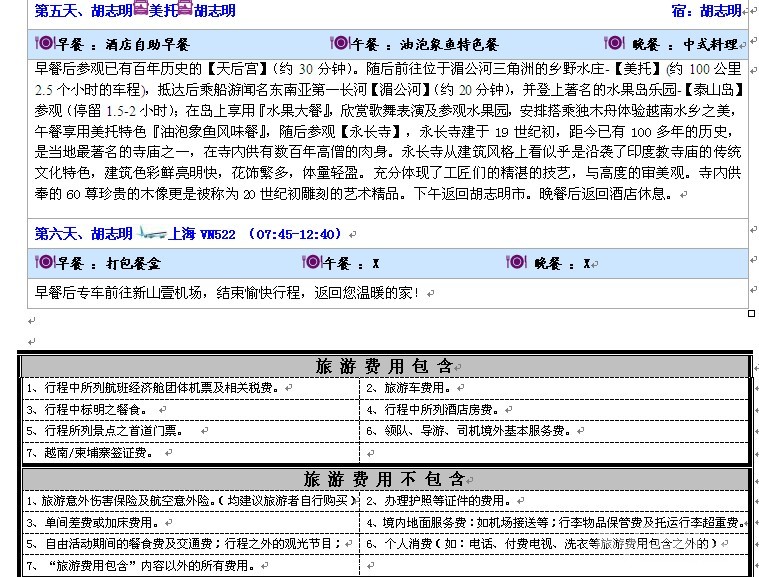Screen dimensions: 759x577
Task: Click the bus icon after 美托
Action: point(185,11)
